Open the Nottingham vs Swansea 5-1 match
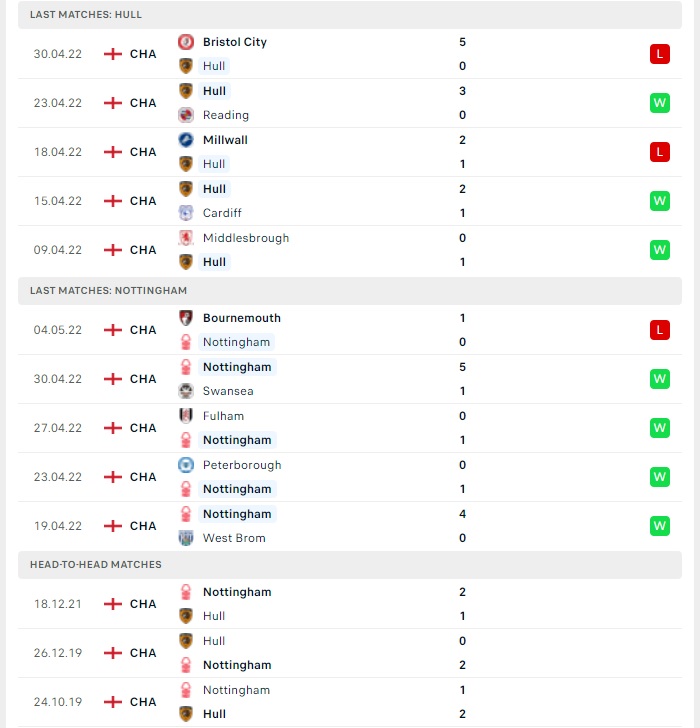This screenshot has height=728, width=700. point(350,379)
